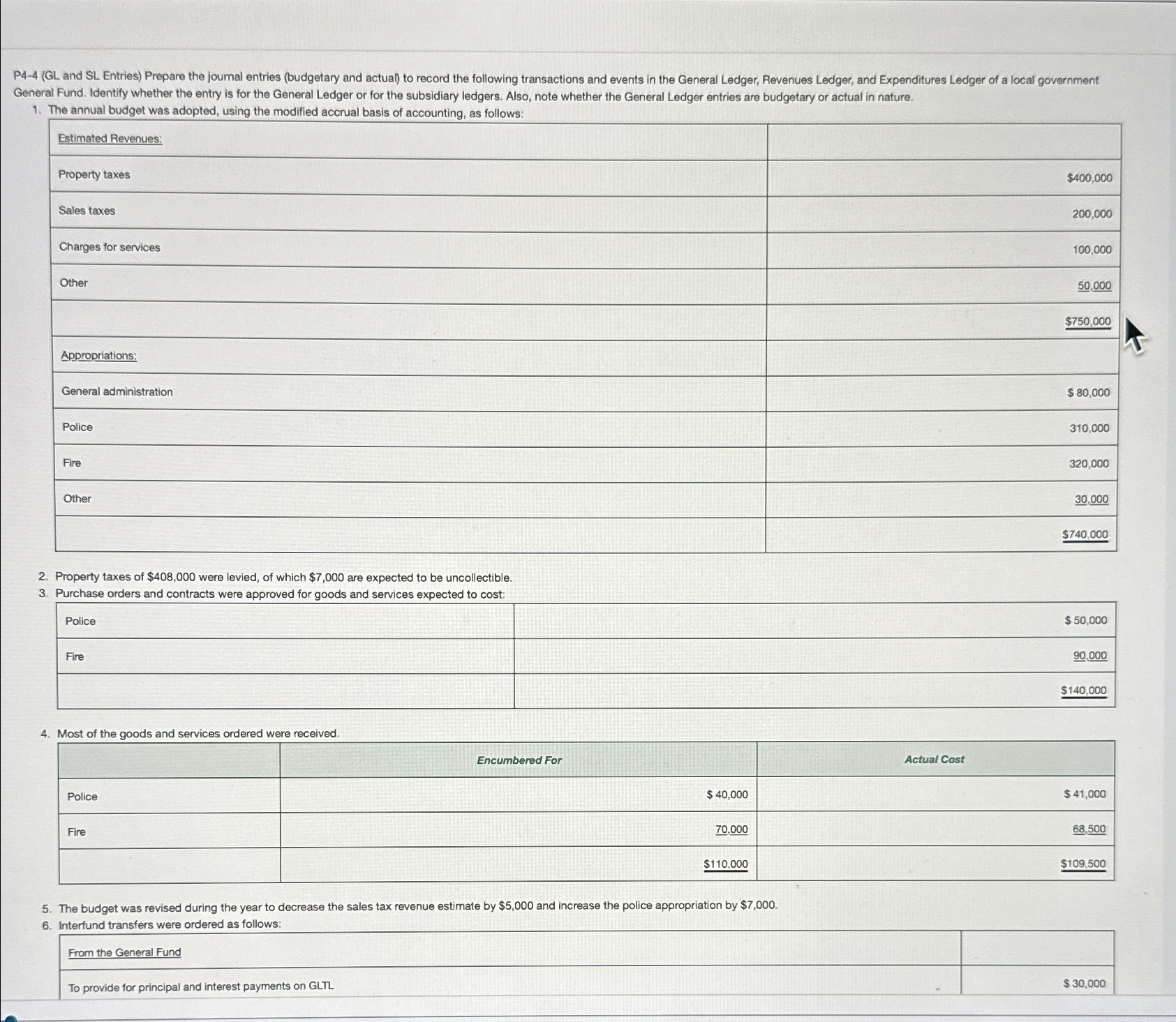Select the $109,500 actual cost total
1176x1022 pixels.
point(1082,864)
